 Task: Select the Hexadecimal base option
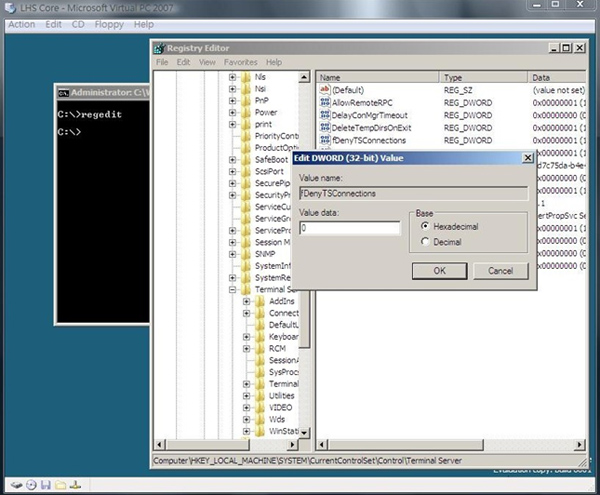[x=426, y=227]
